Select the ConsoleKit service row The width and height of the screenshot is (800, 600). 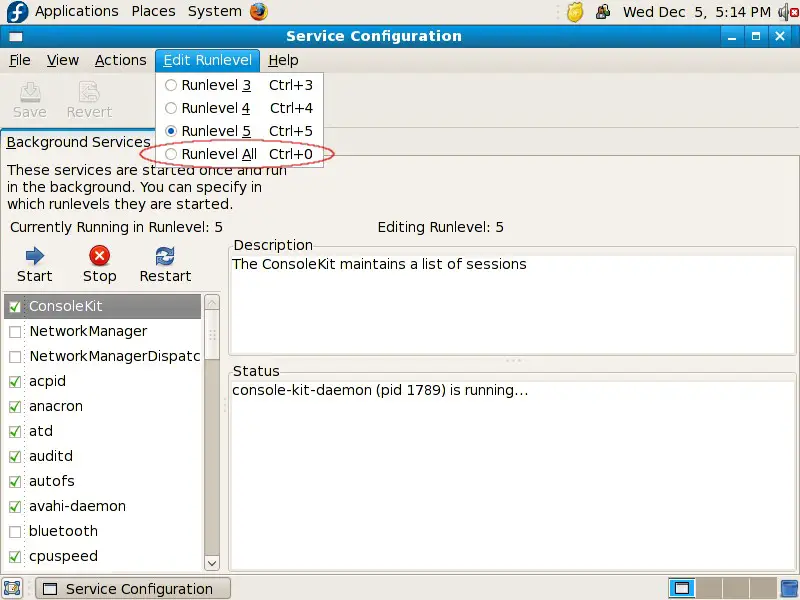pyautogui.click(x=103, y=306)
